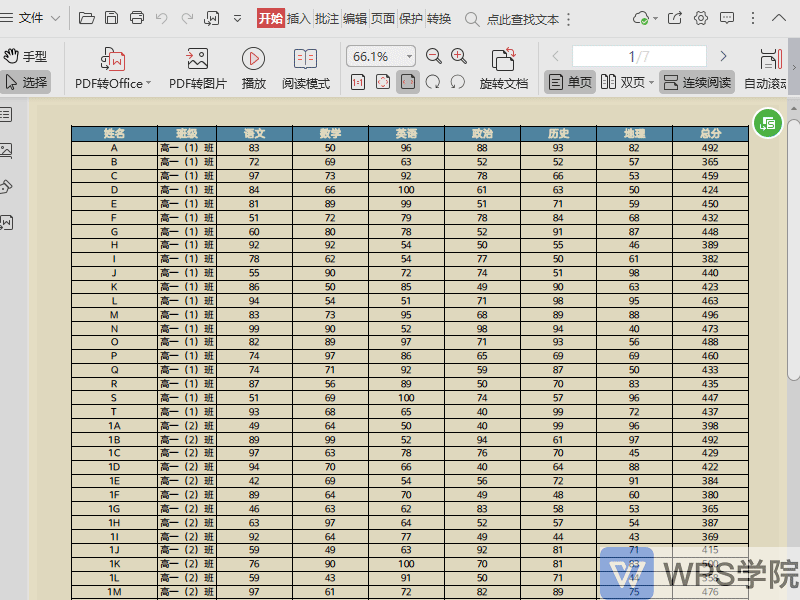
Task: Click the green floating export button
Action: (x=767, y=123)
